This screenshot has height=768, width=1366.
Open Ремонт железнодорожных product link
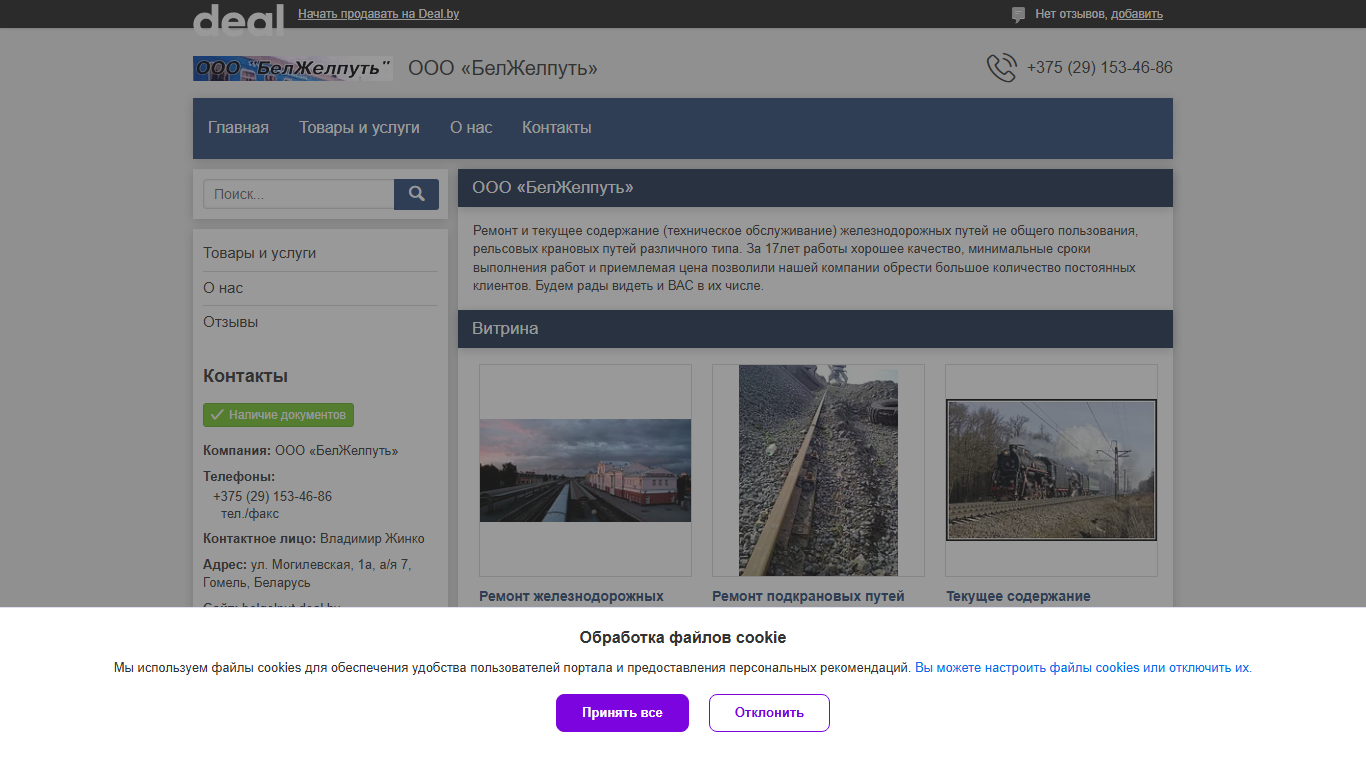[571, 596]
